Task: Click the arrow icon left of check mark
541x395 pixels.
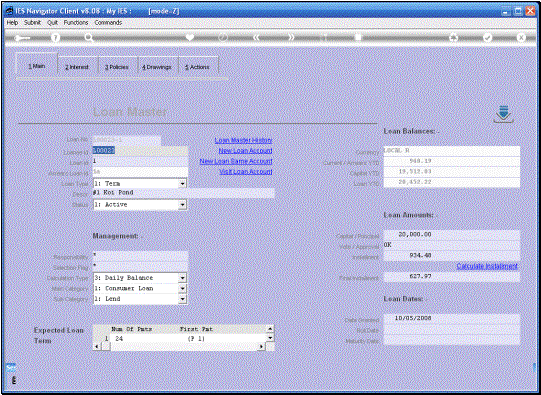Action: (454, 38)
